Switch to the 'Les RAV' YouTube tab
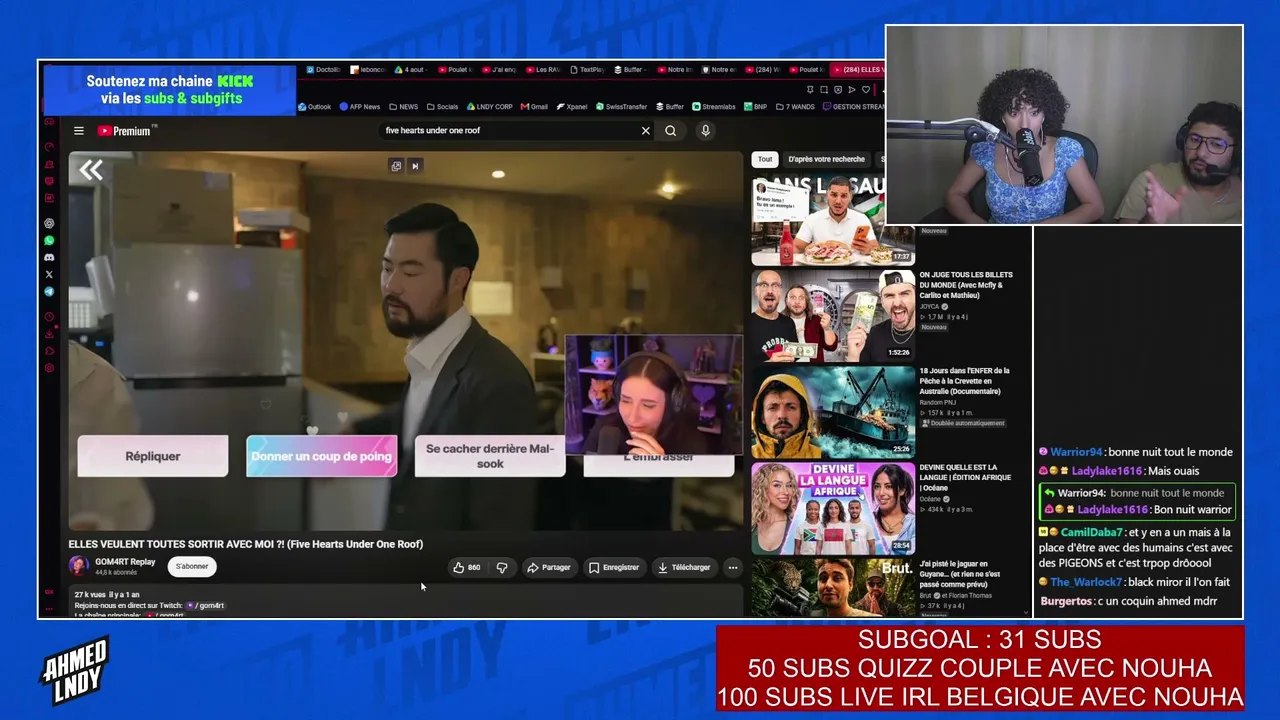The image size is (1280, 720). [x=544, y=70]
